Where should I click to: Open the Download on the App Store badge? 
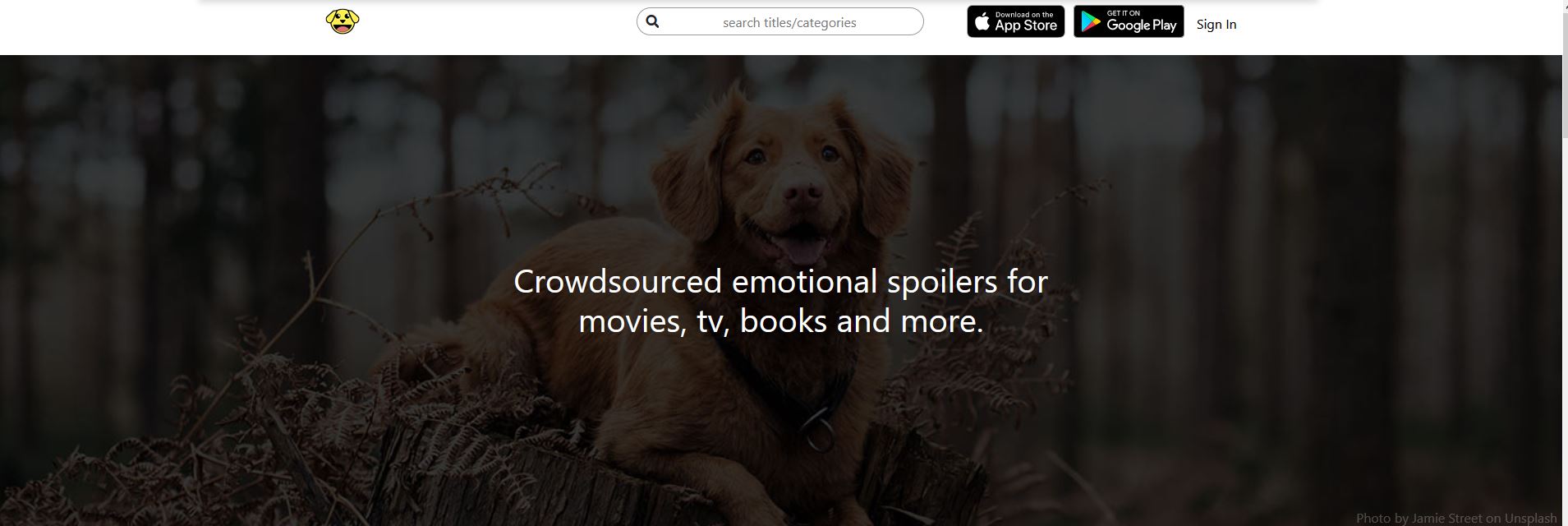(1015, 22)
